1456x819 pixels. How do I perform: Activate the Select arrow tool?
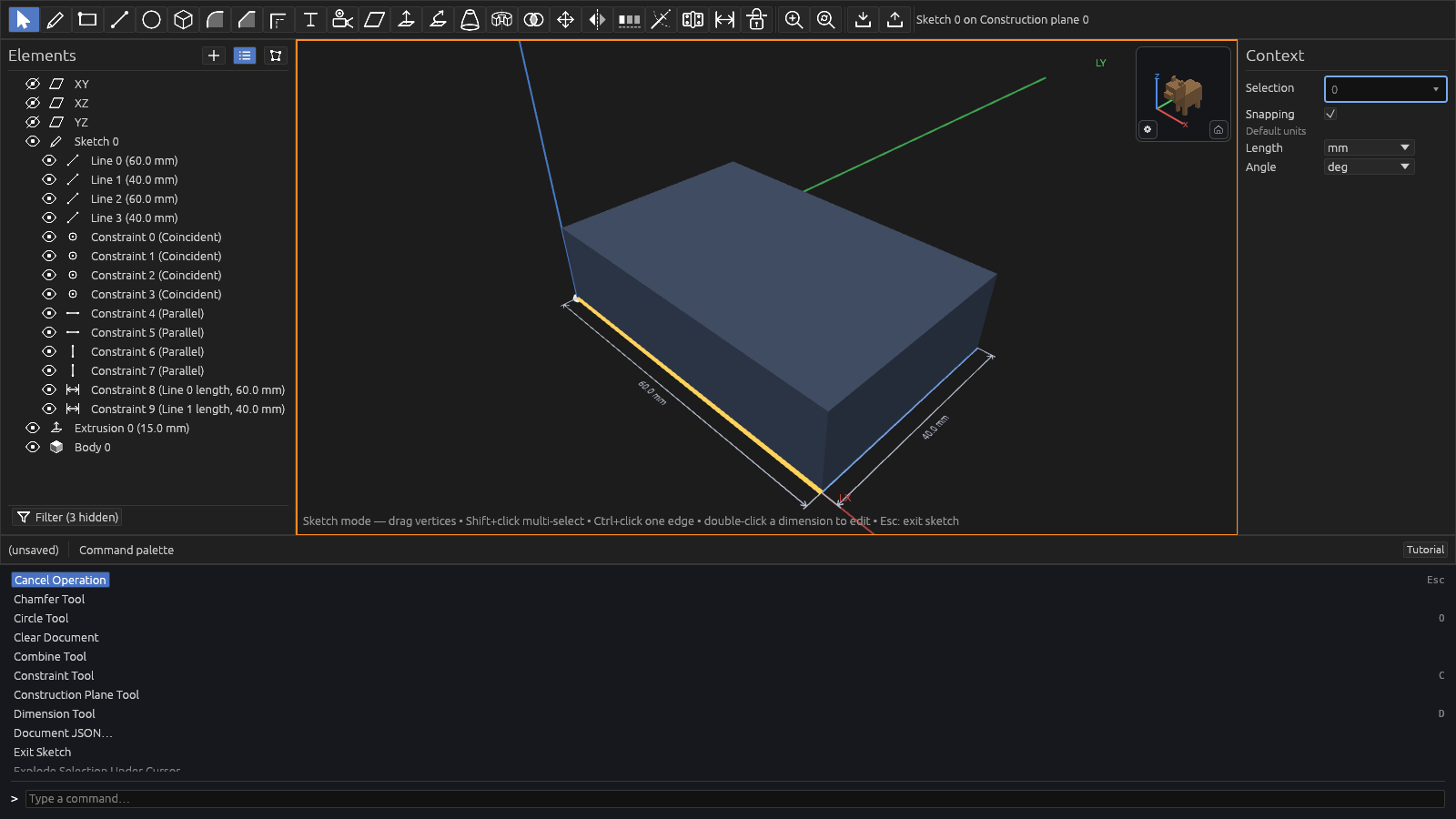(x=23, y=19)
